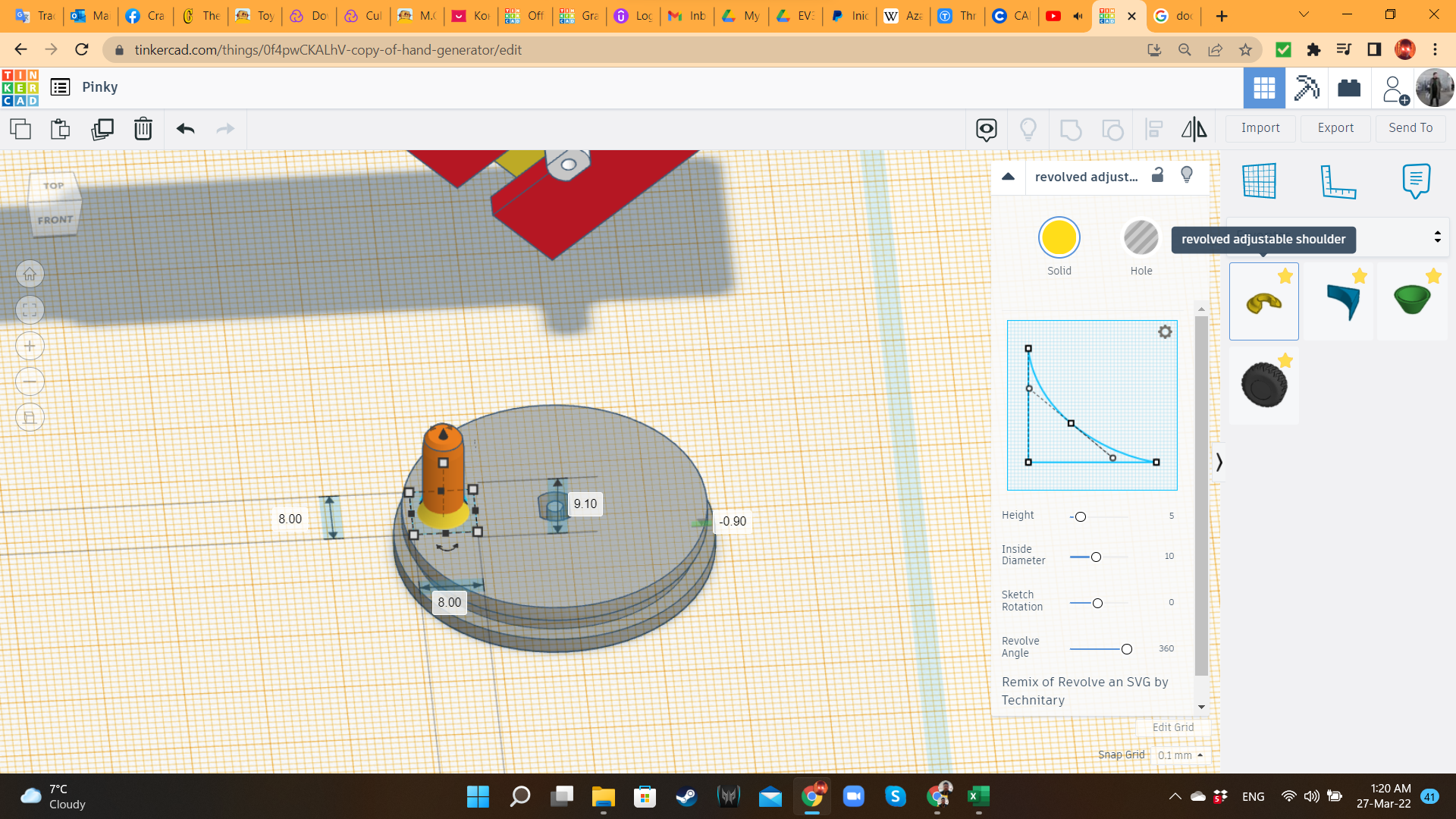The image size is (1456, 819).
Task: Delete selection with trash icon
Action: [x=143, y=129]
